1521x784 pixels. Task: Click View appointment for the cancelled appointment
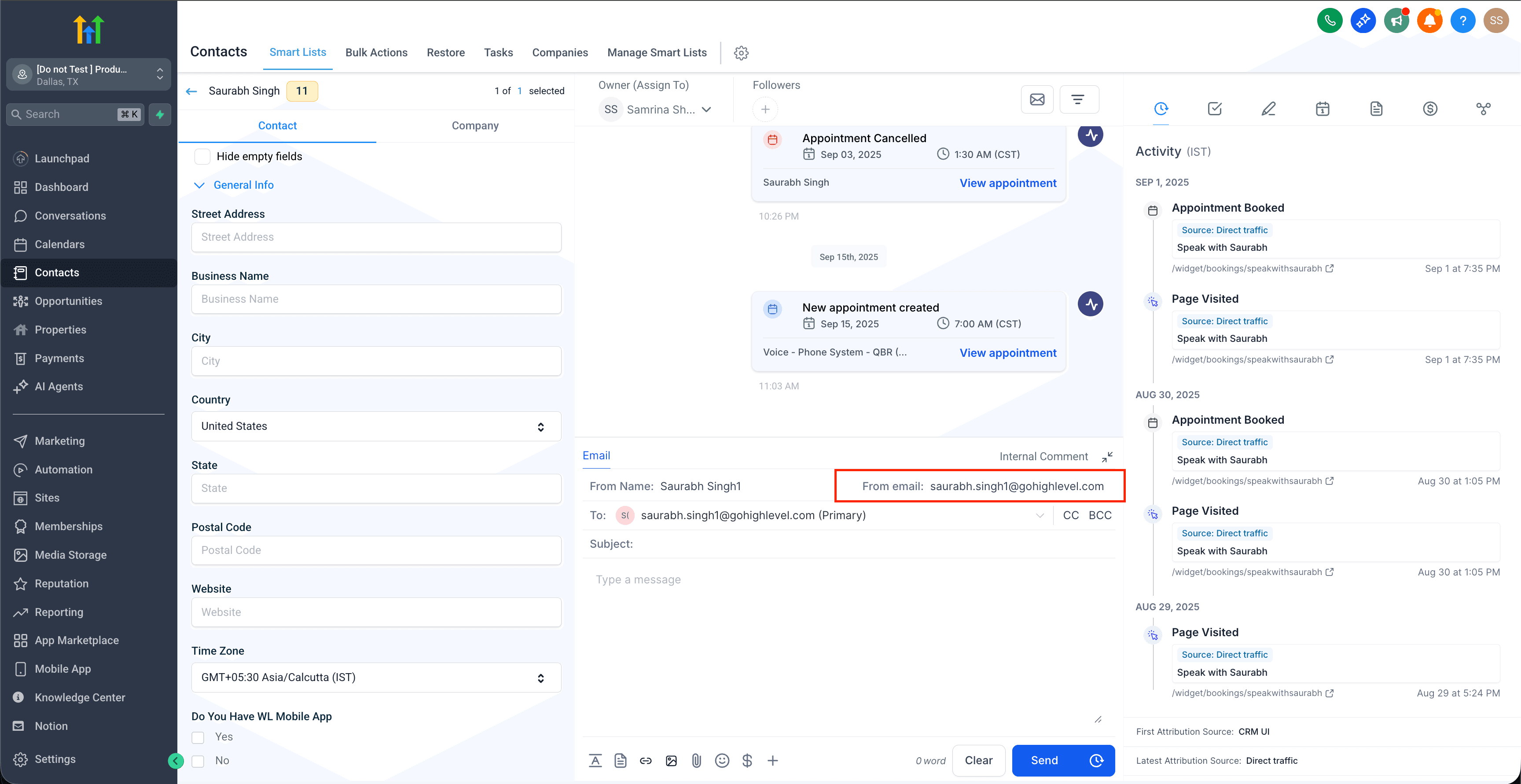[1008, 183]
